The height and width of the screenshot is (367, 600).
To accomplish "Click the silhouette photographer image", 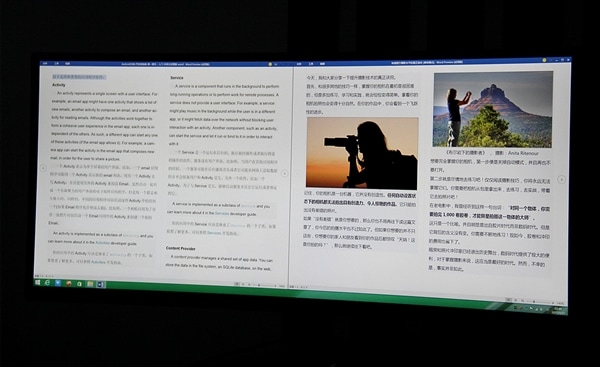I will click(x=362, y=153).
